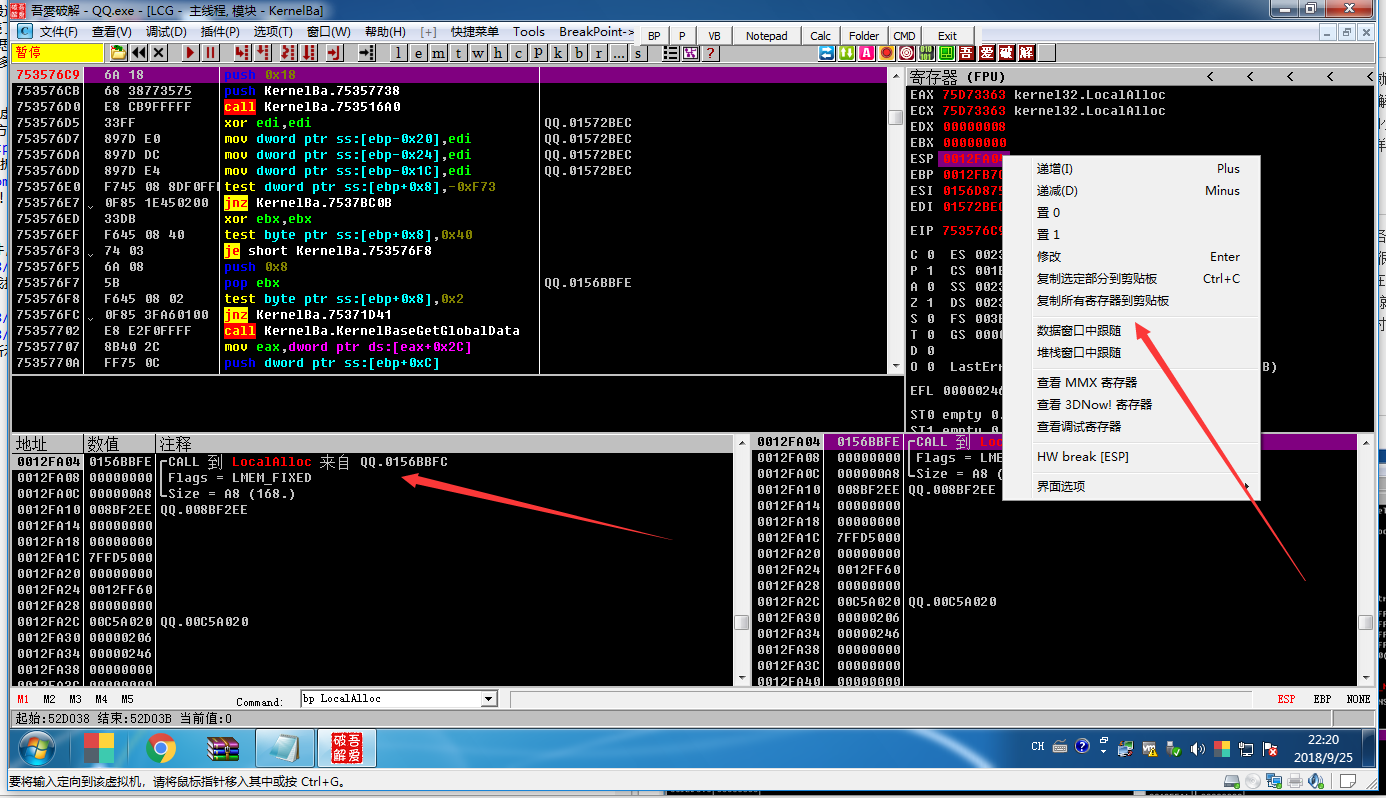
Task: Click the Exit button in top bar
Action: (x=948, y=36)
